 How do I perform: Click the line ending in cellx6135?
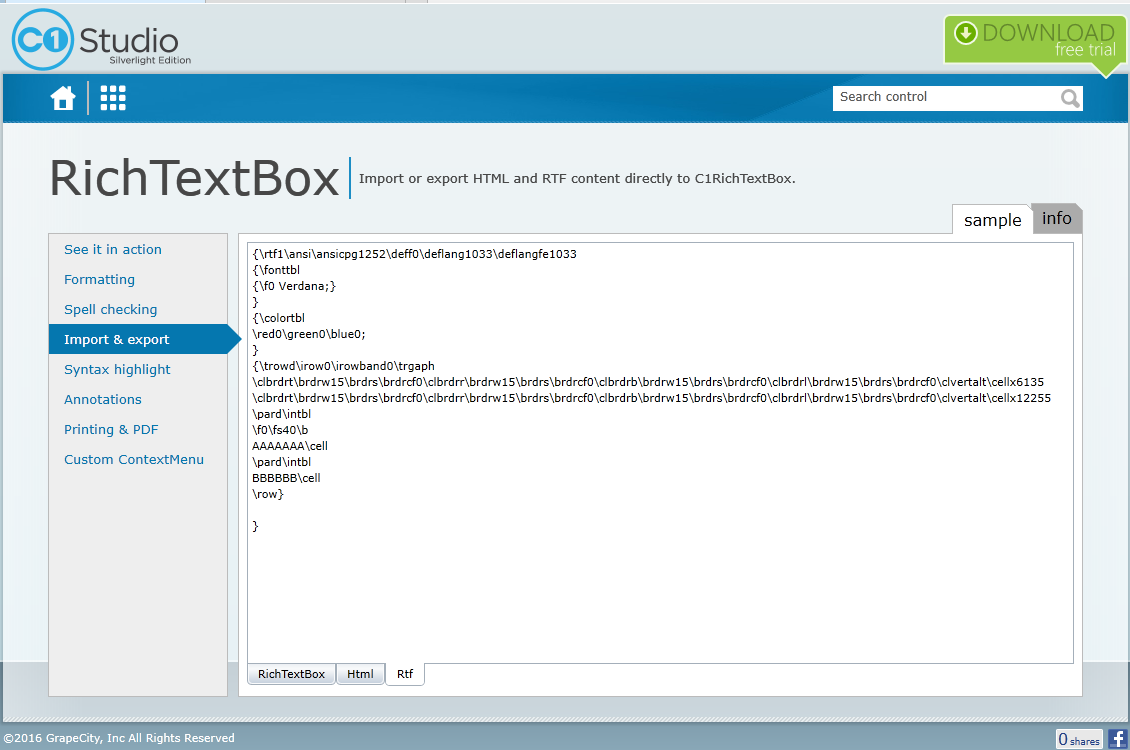pos(648,382)
